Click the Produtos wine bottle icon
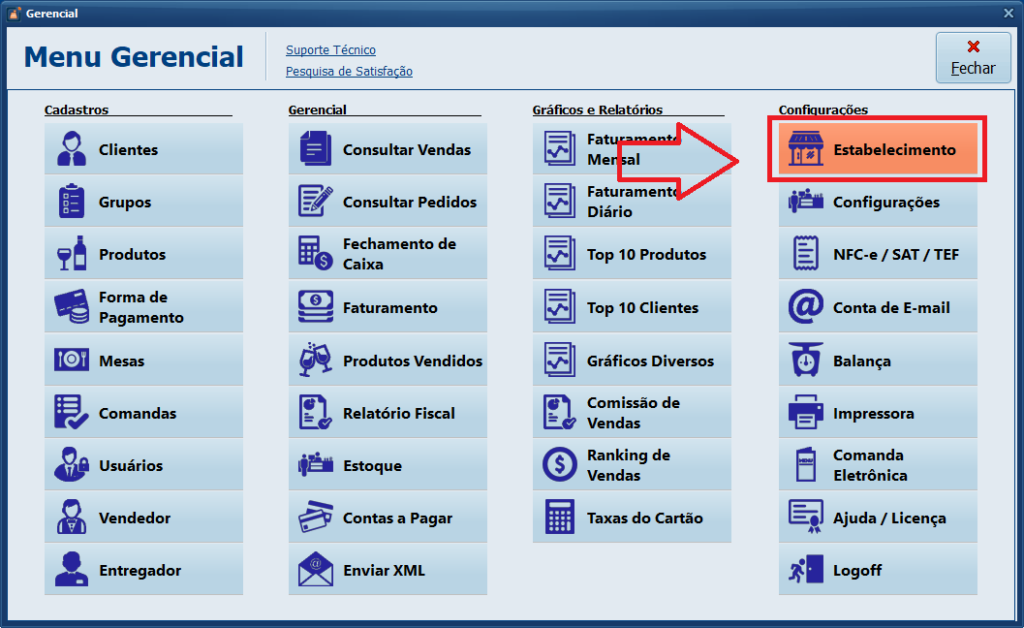1024x628 pixels. (x=71, y=255)
